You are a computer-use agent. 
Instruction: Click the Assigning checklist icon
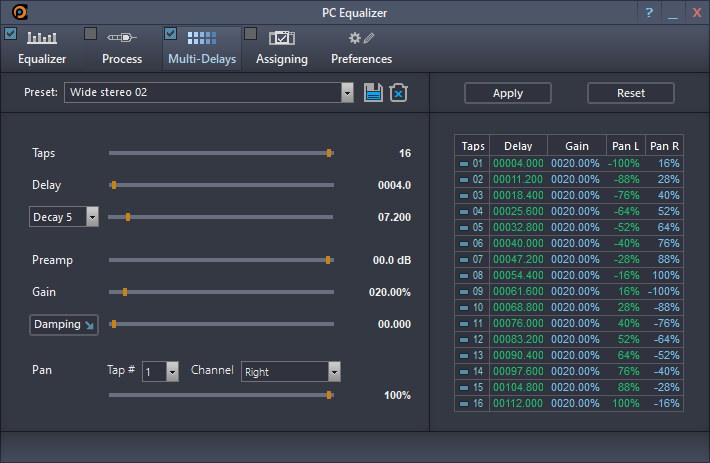282,38
